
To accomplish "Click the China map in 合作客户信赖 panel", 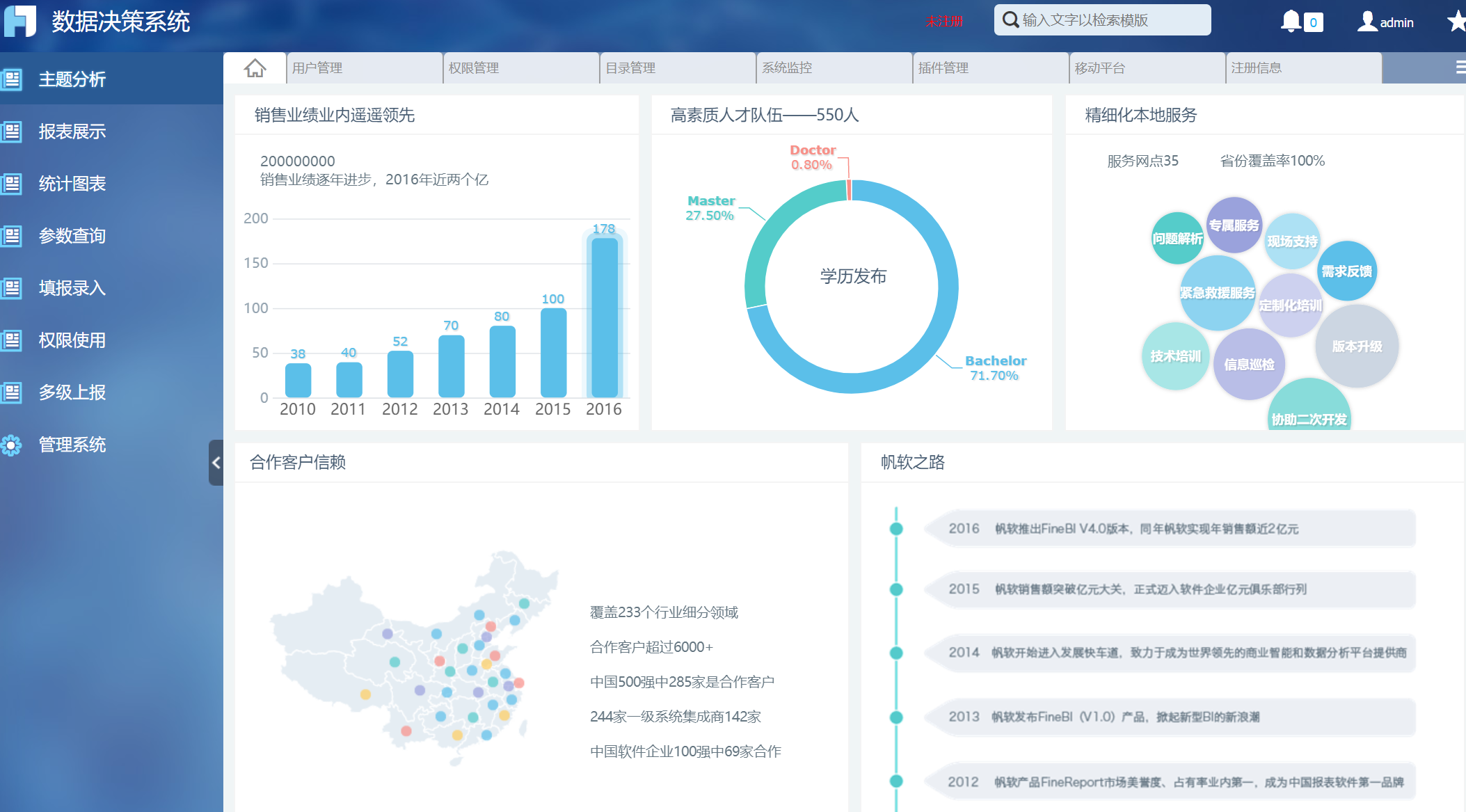I will pyautogui.click(x=414, y=658).
